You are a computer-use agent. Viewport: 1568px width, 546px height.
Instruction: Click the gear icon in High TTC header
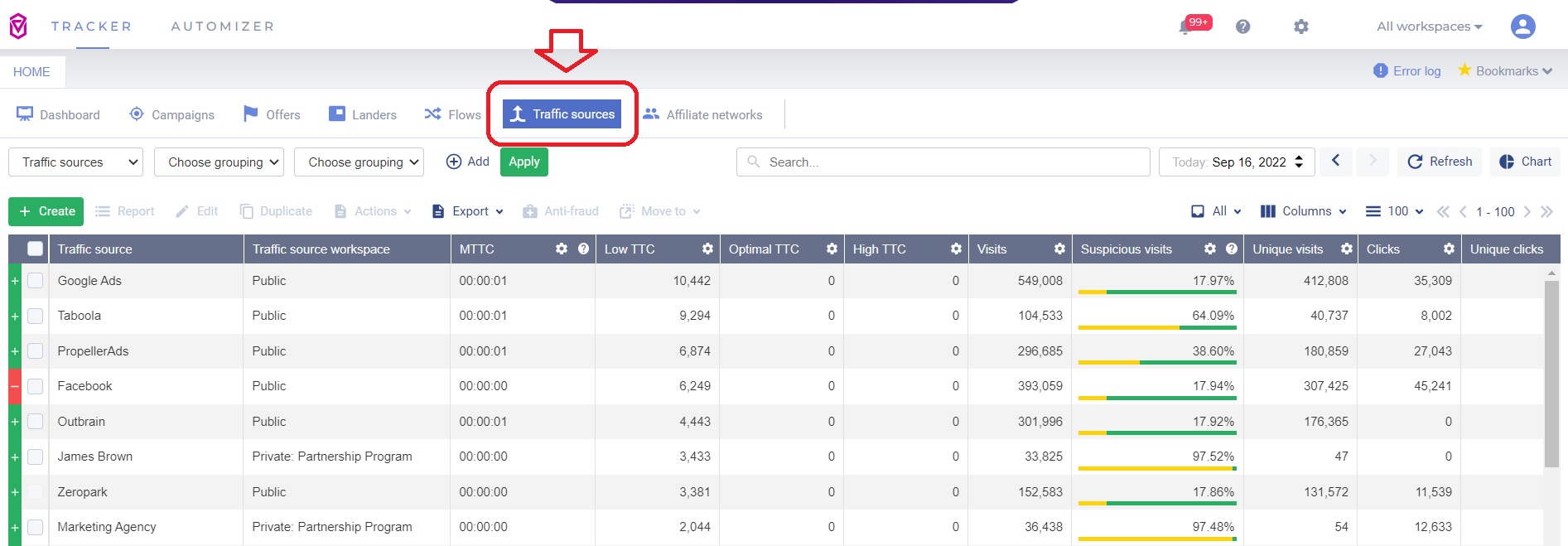pyautogui.click(x=956, y=249)
